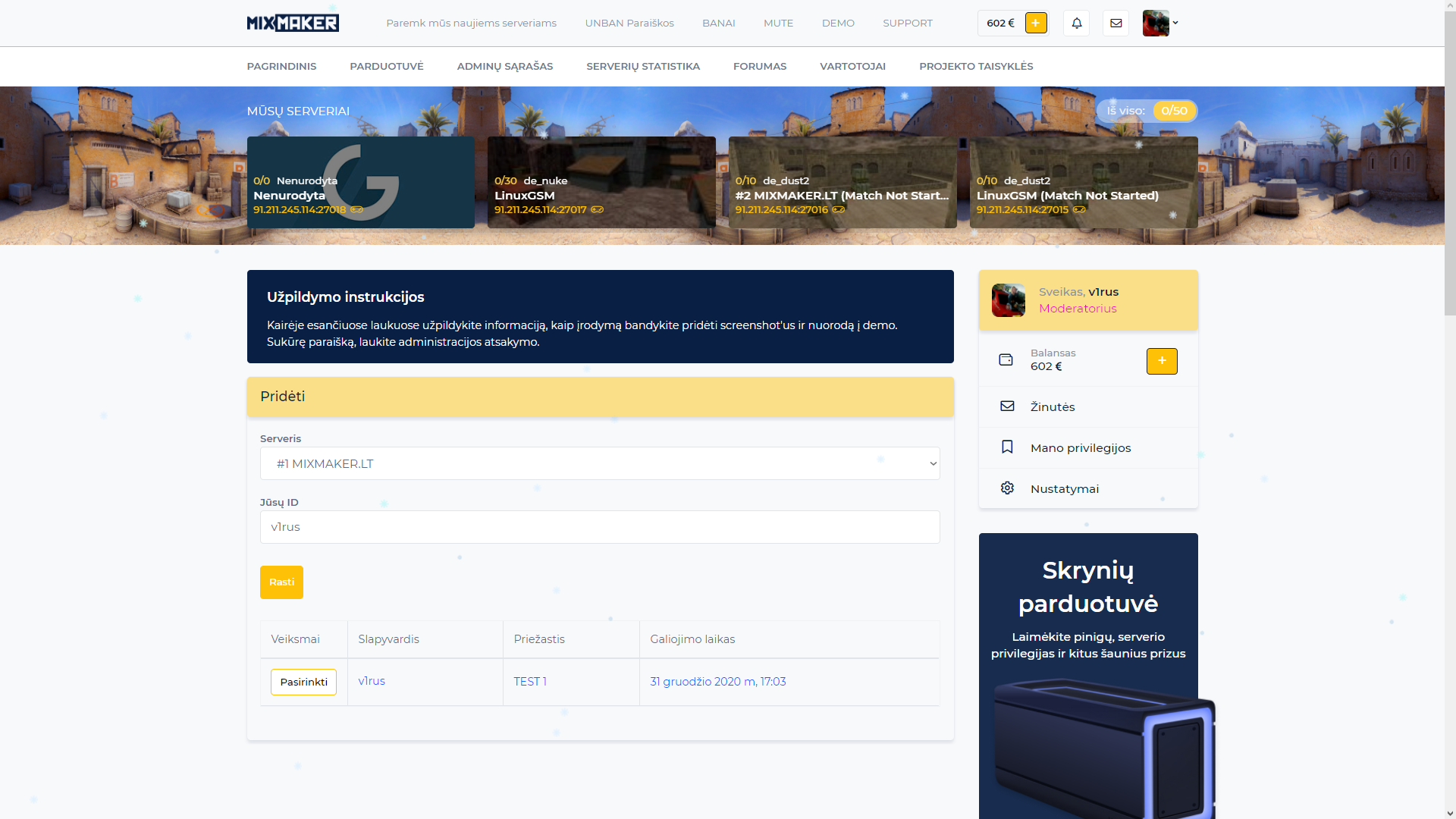This screenshot has height=819, width=1456.
Task: Click Pasirinkti for the v1rus row
Action: coord(303,682)
